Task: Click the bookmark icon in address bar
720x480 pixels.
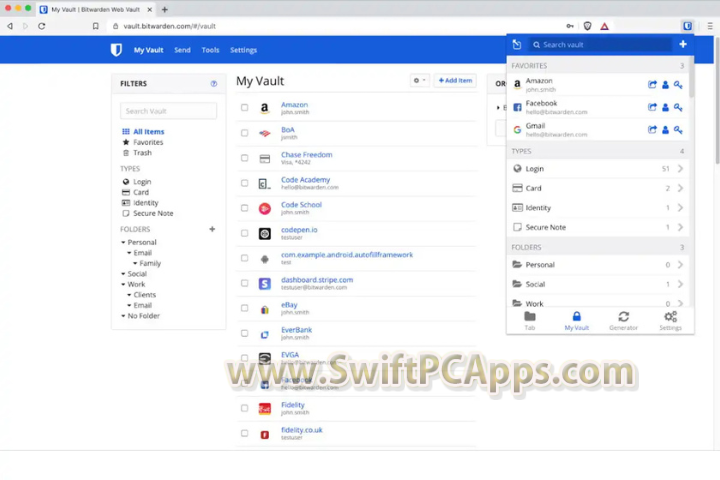Action: coord(96,26)
